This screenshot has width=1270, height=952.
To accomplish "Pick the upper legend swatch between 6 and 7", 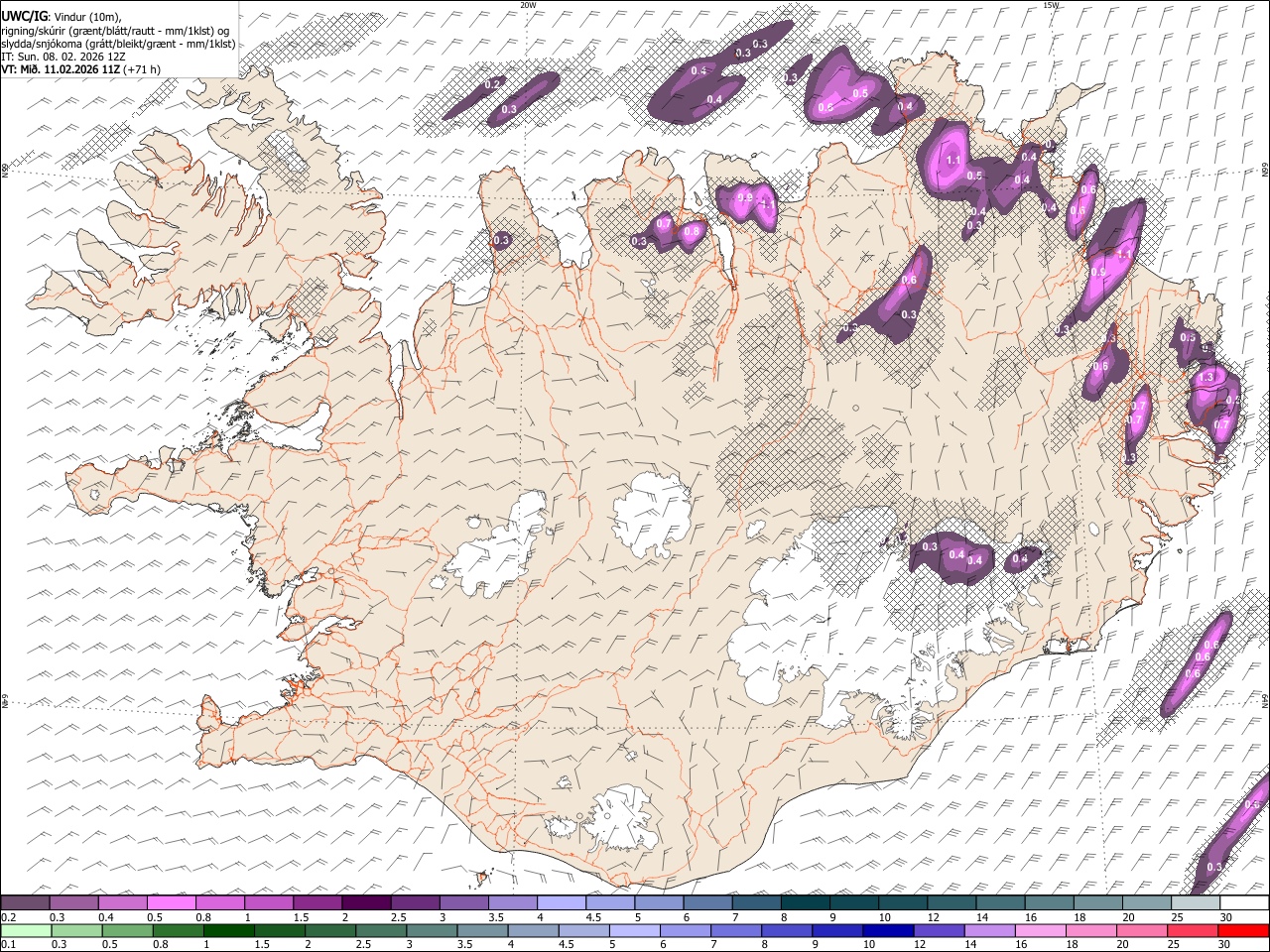I will point(708,902).
